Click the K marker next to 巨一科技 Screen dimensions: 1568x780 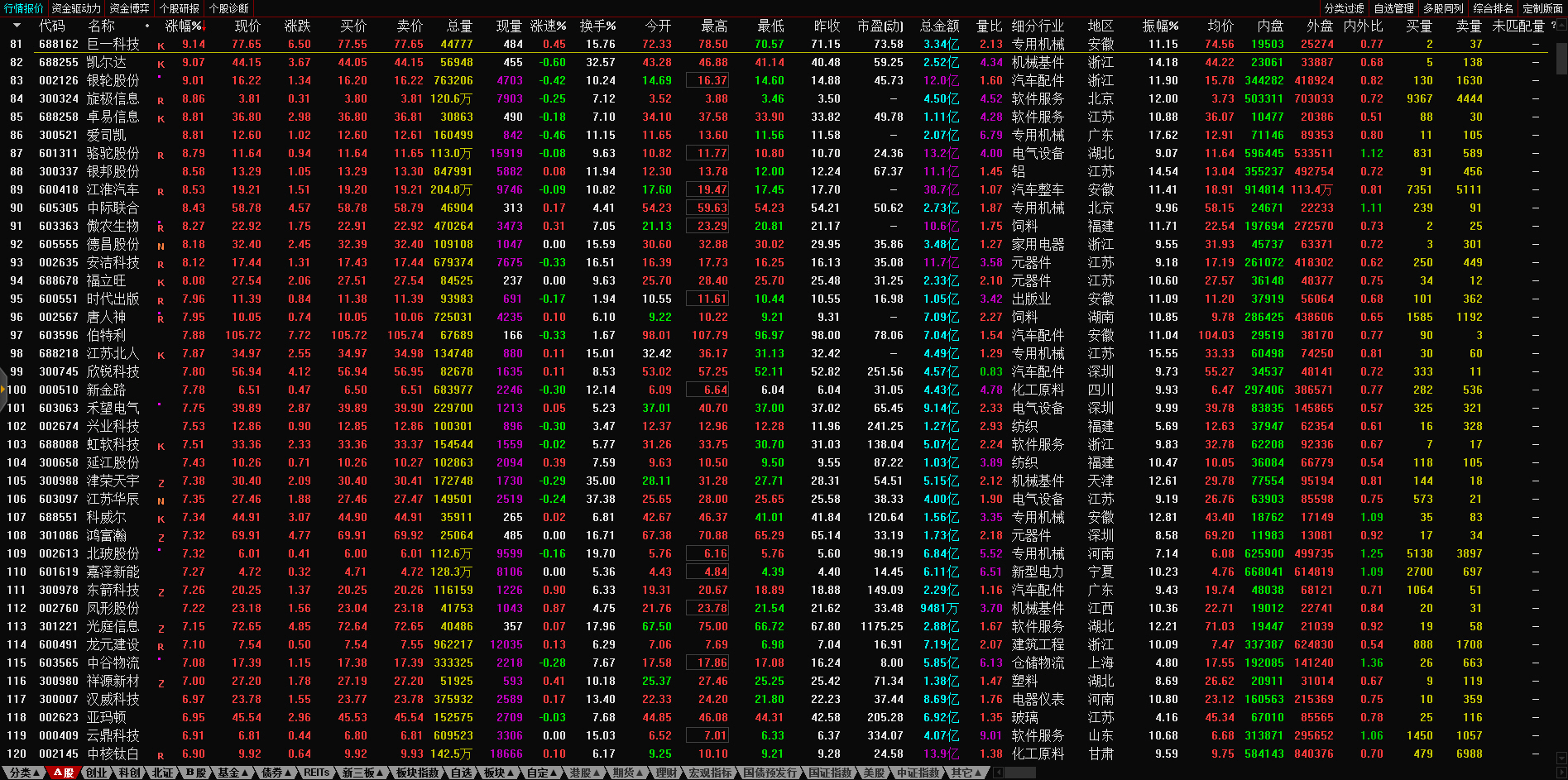(161, 46)
